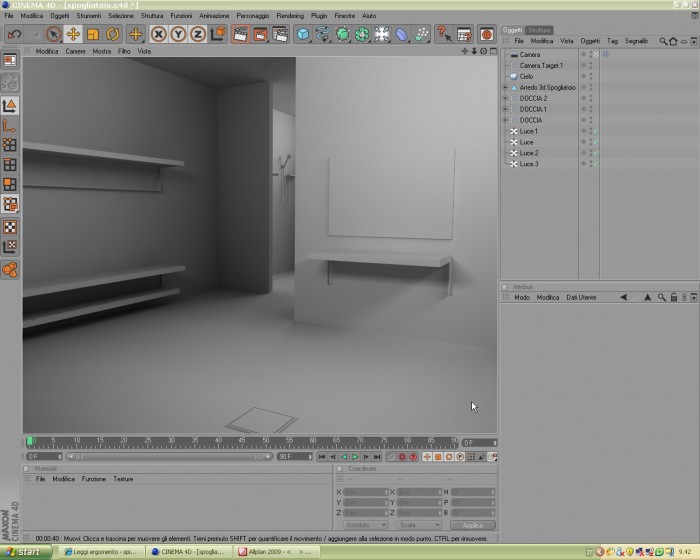Click the Undo arrow icon
The width and height of the screenshot is (700, 560).
tap(14, 34)
